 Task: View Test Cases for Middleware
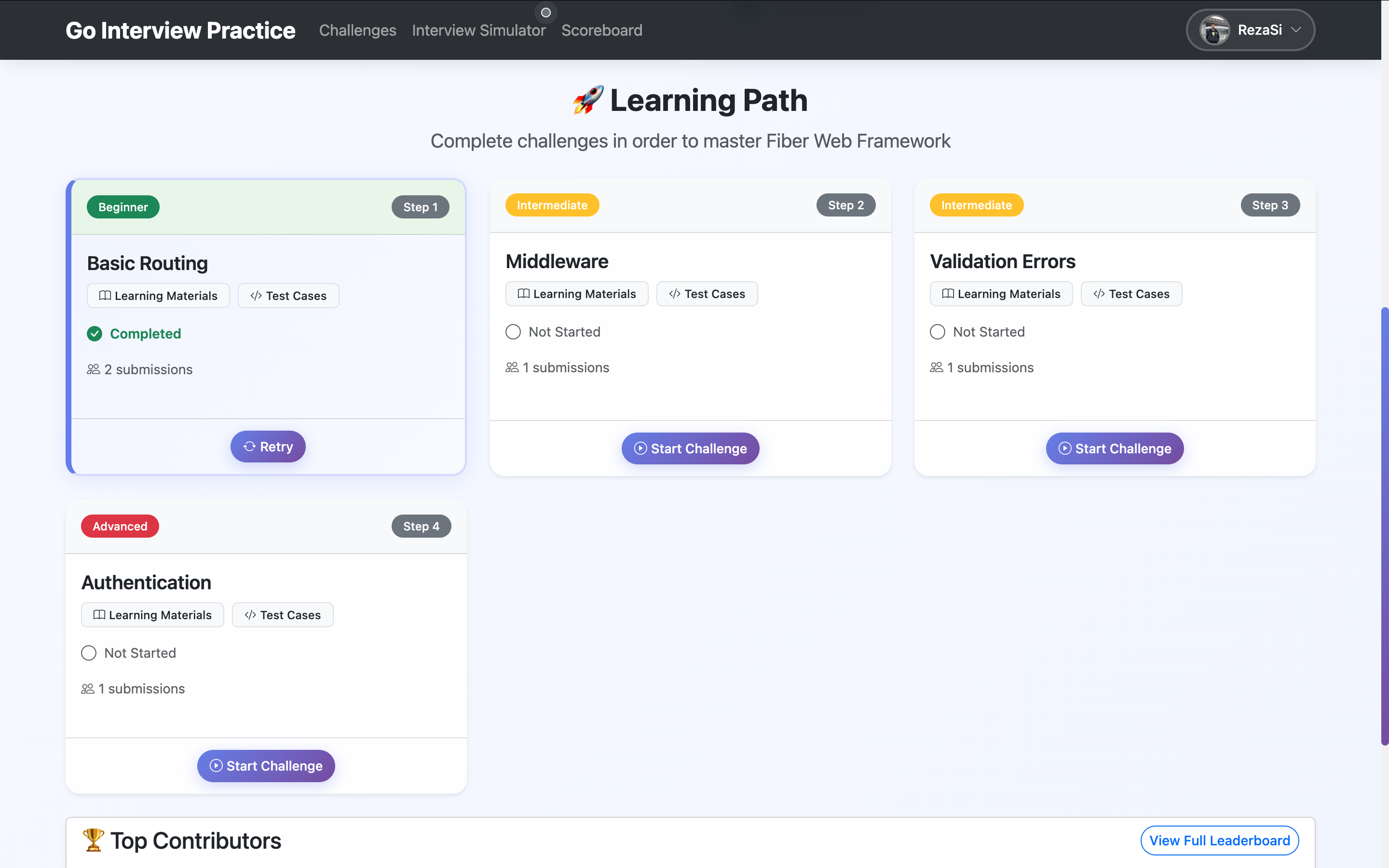coord(707,293)
